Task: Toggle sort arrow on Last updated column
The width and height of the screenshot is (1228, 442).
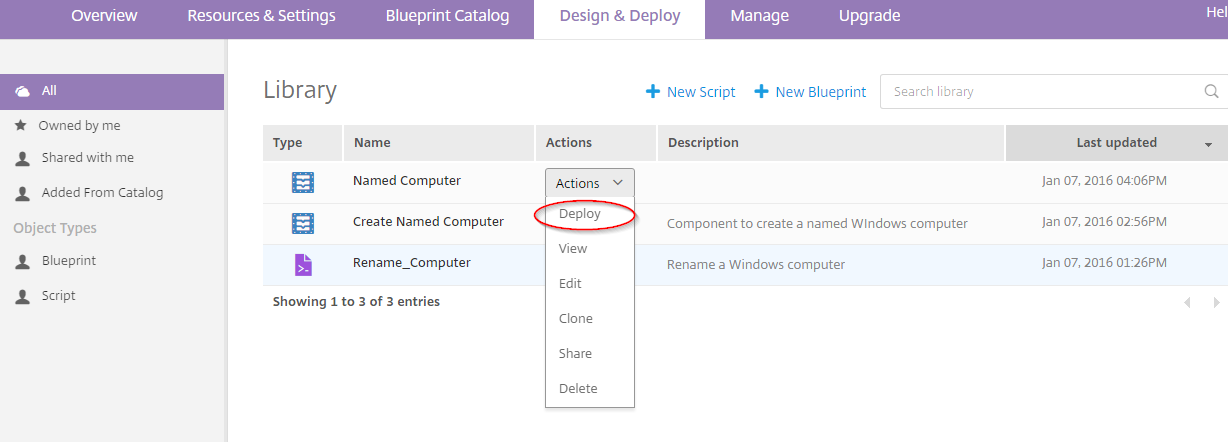Action: pos(1208,144)
